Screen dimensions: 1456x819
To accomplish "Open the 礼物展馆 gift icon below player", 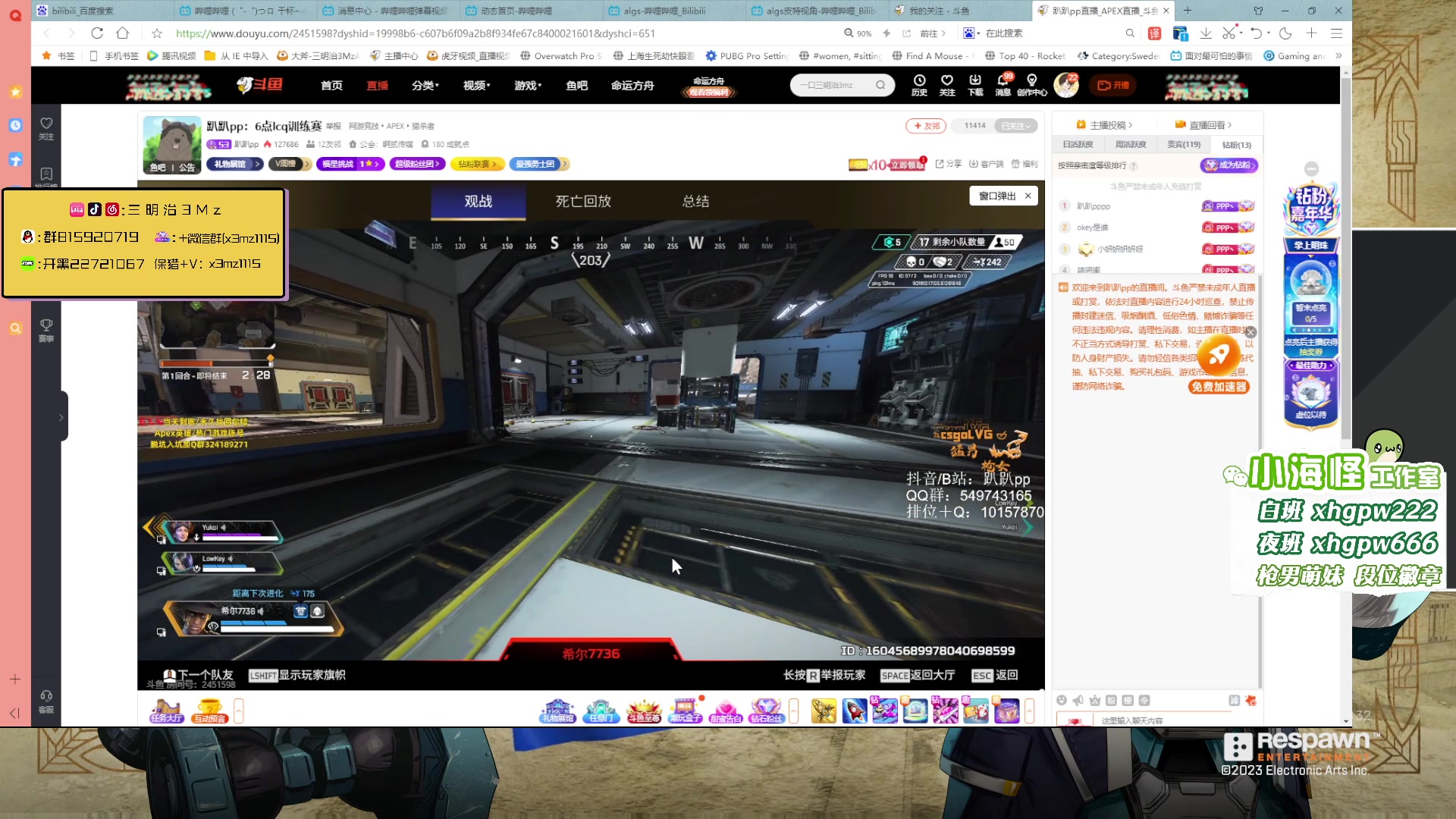I will (558, 711).
